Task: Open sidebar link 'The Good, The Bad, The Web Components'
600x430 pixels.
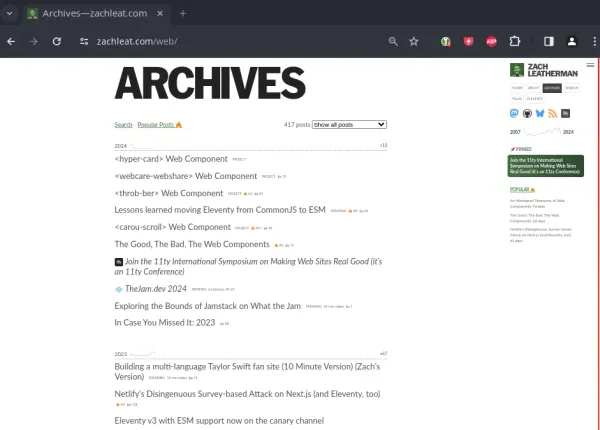Action: pyautogui.click(x=535, y=218)
